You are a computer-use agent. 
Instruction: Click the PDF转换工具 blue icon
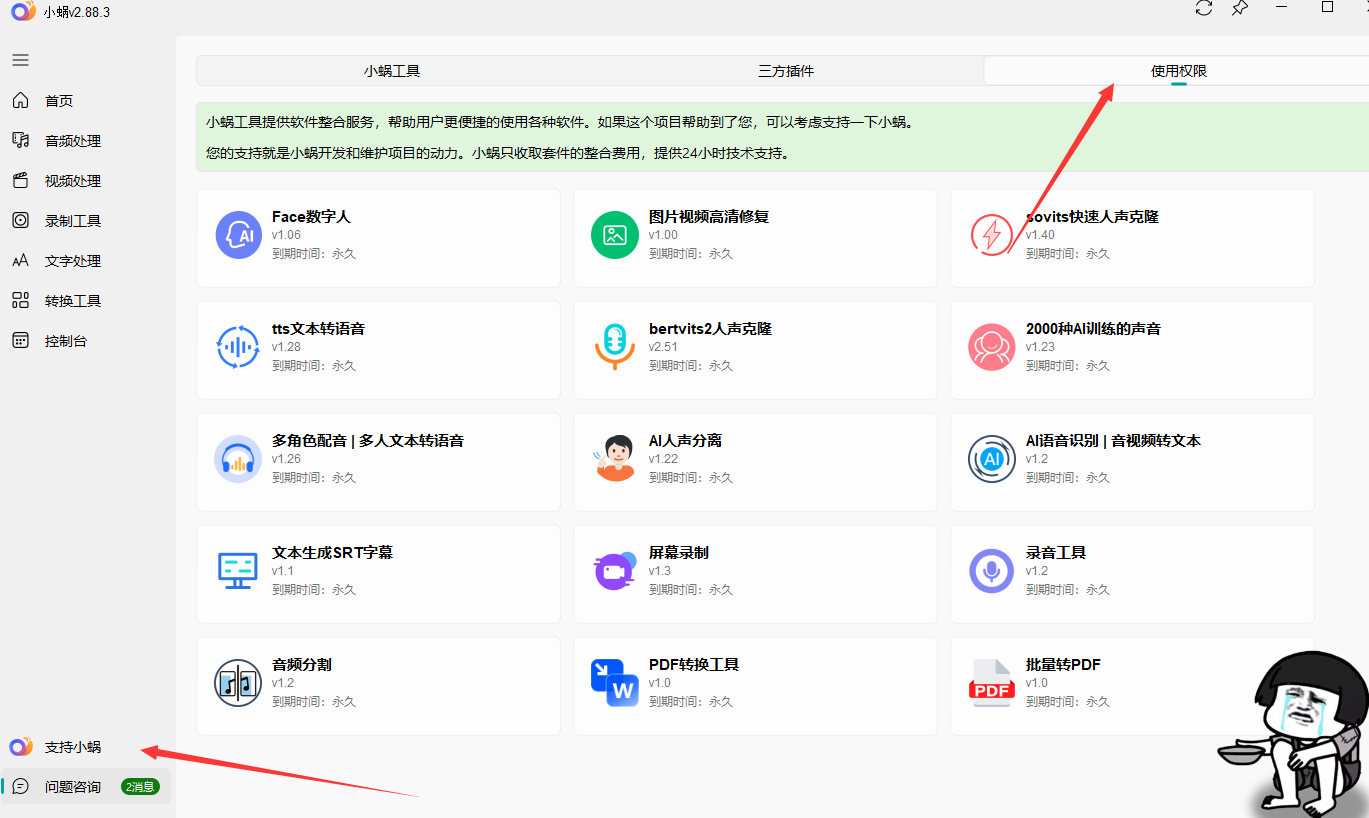coord(615,683)
